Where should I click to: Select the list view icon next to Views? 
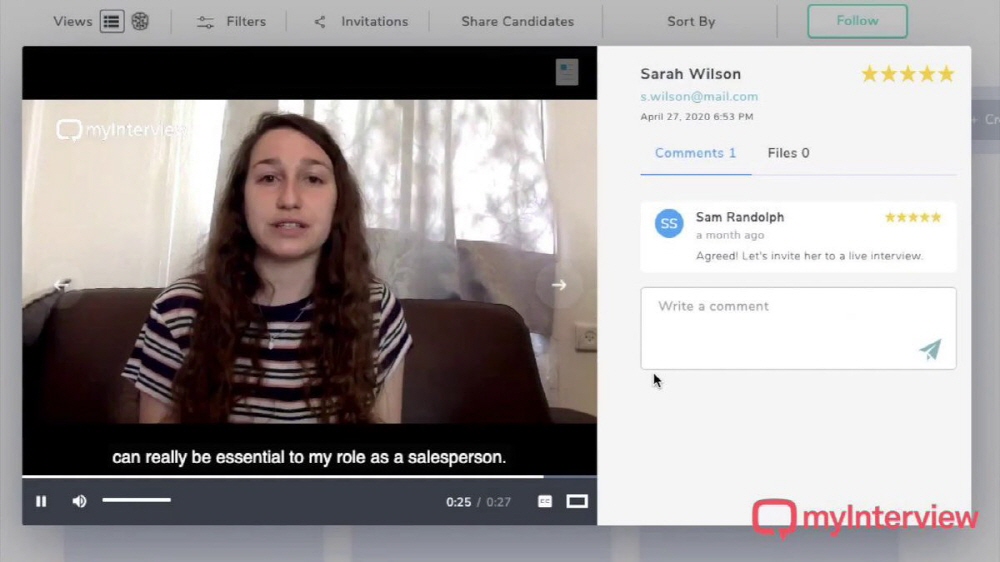tap(112, 21)
